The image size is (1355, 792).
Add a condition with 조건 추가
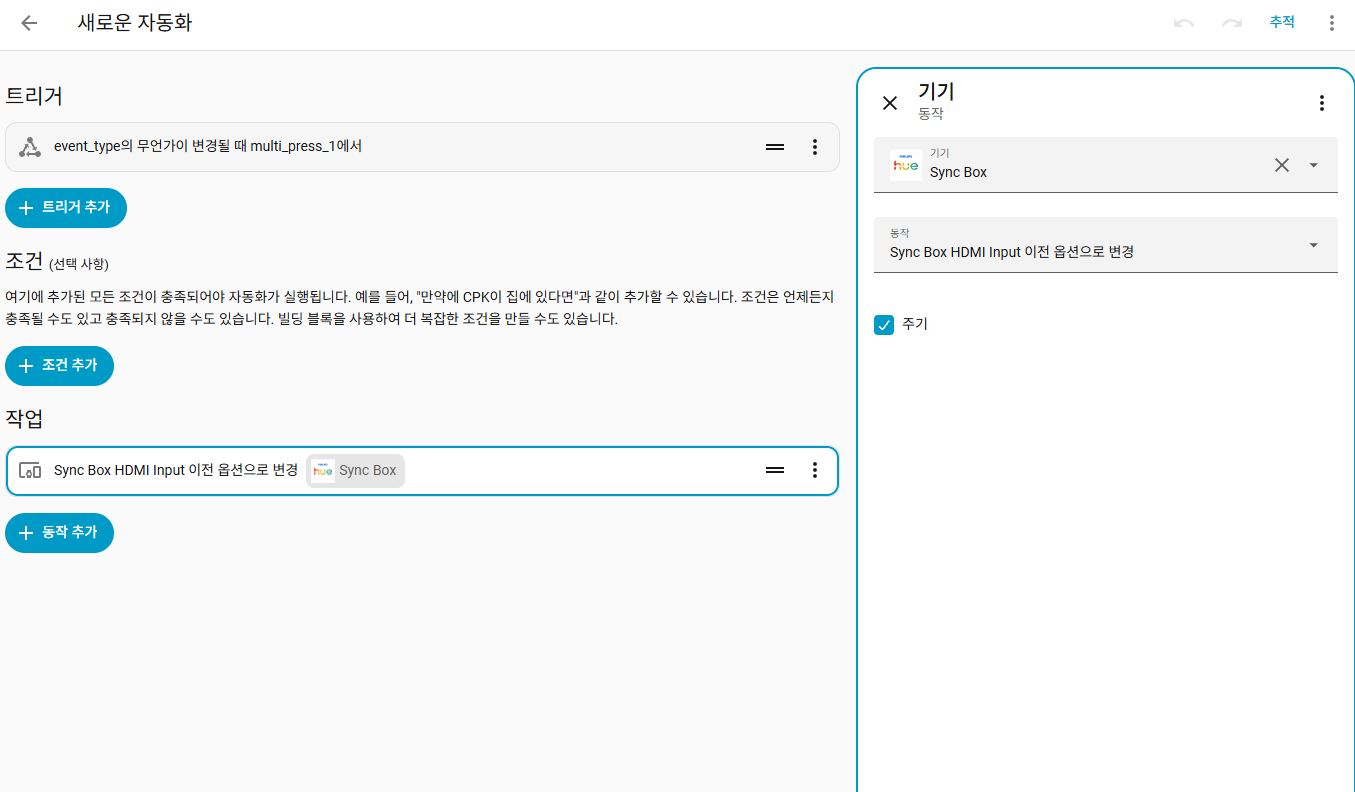click(x=59, y=366)
